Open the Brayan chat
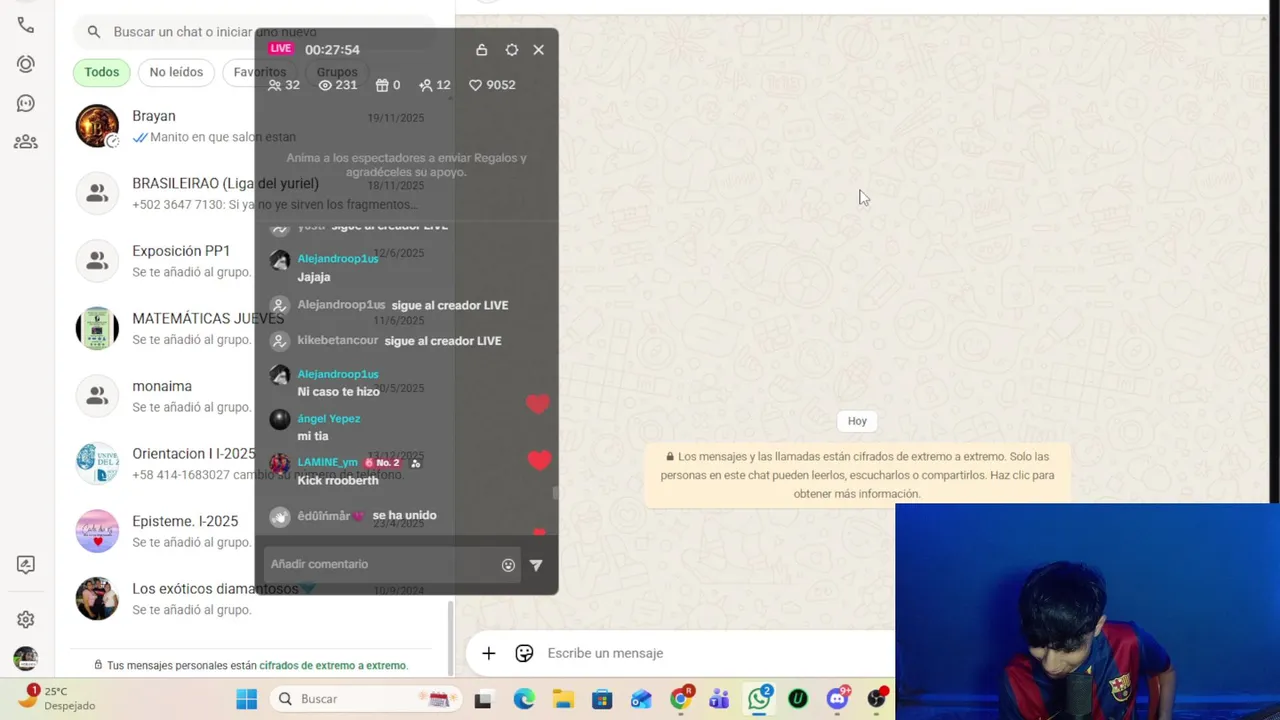Screen dimensions: 1280x720 (x=255, y=126)
